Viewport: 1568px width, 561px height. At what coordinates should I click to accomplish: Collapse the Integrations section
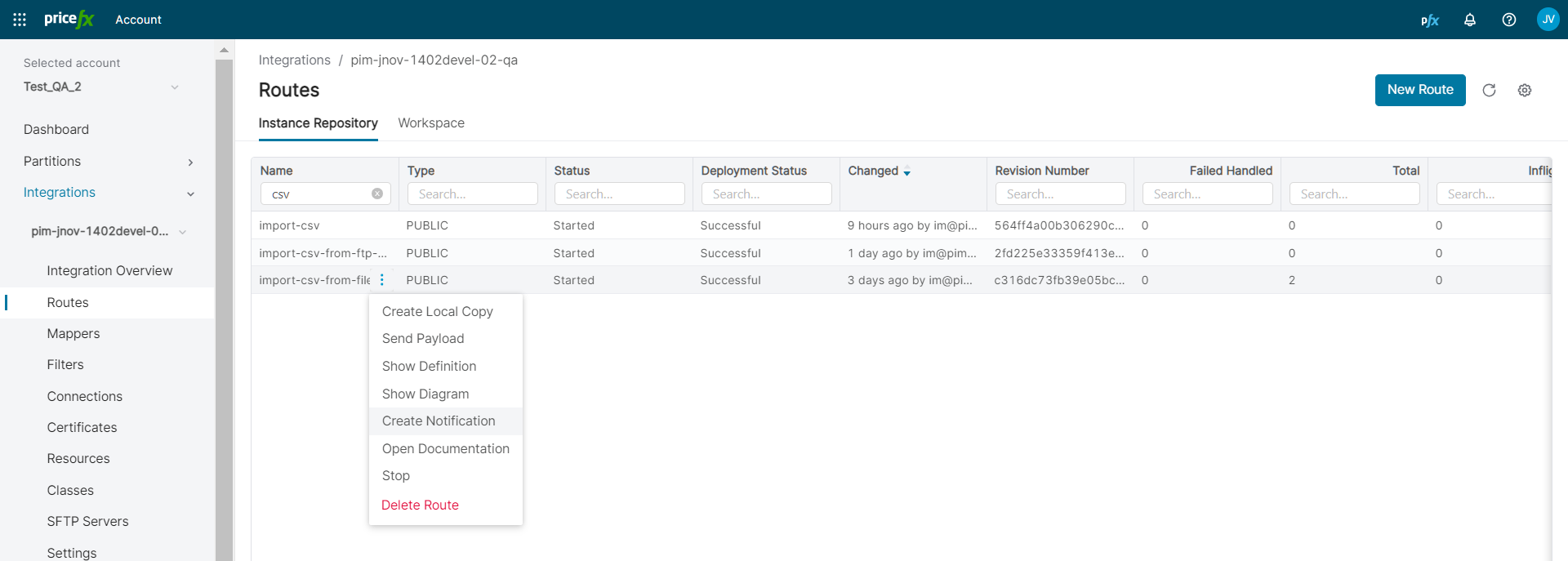pos(190,194)
